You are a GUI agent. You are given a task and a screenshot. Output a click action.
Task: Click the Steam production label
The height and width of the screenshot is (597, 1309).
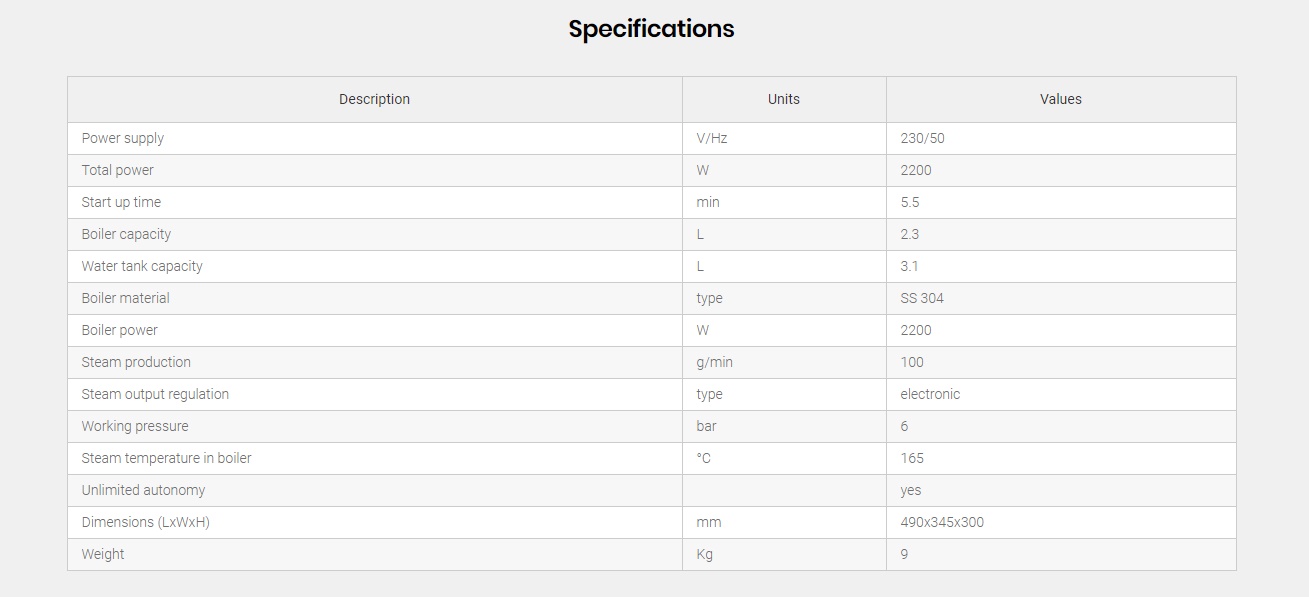136,362
